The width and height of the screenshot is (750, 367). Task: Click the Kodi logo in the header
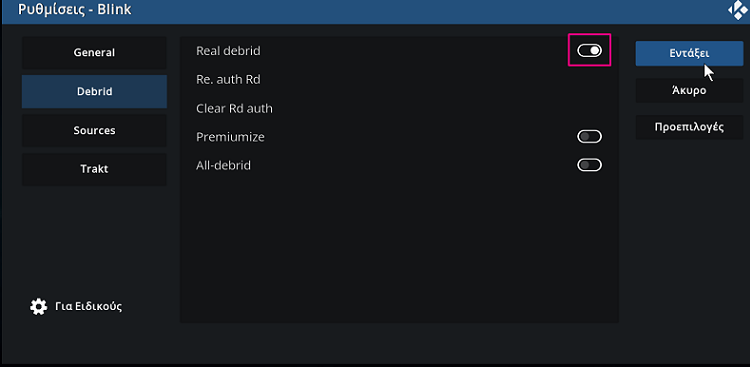[739, 11]
